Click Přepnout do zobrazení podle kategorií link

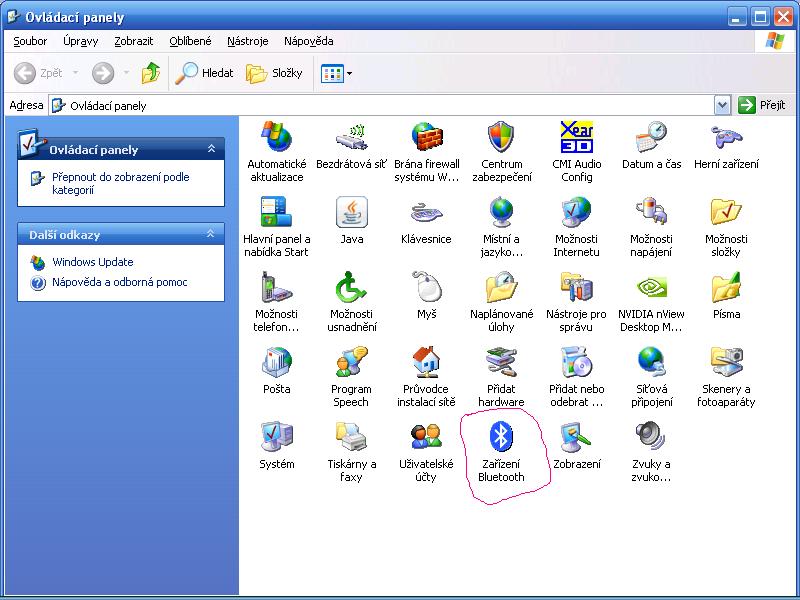[120, 183]
